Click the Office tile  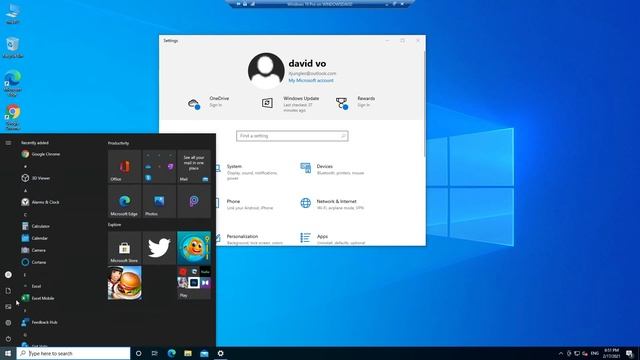[x=124, y=167]
